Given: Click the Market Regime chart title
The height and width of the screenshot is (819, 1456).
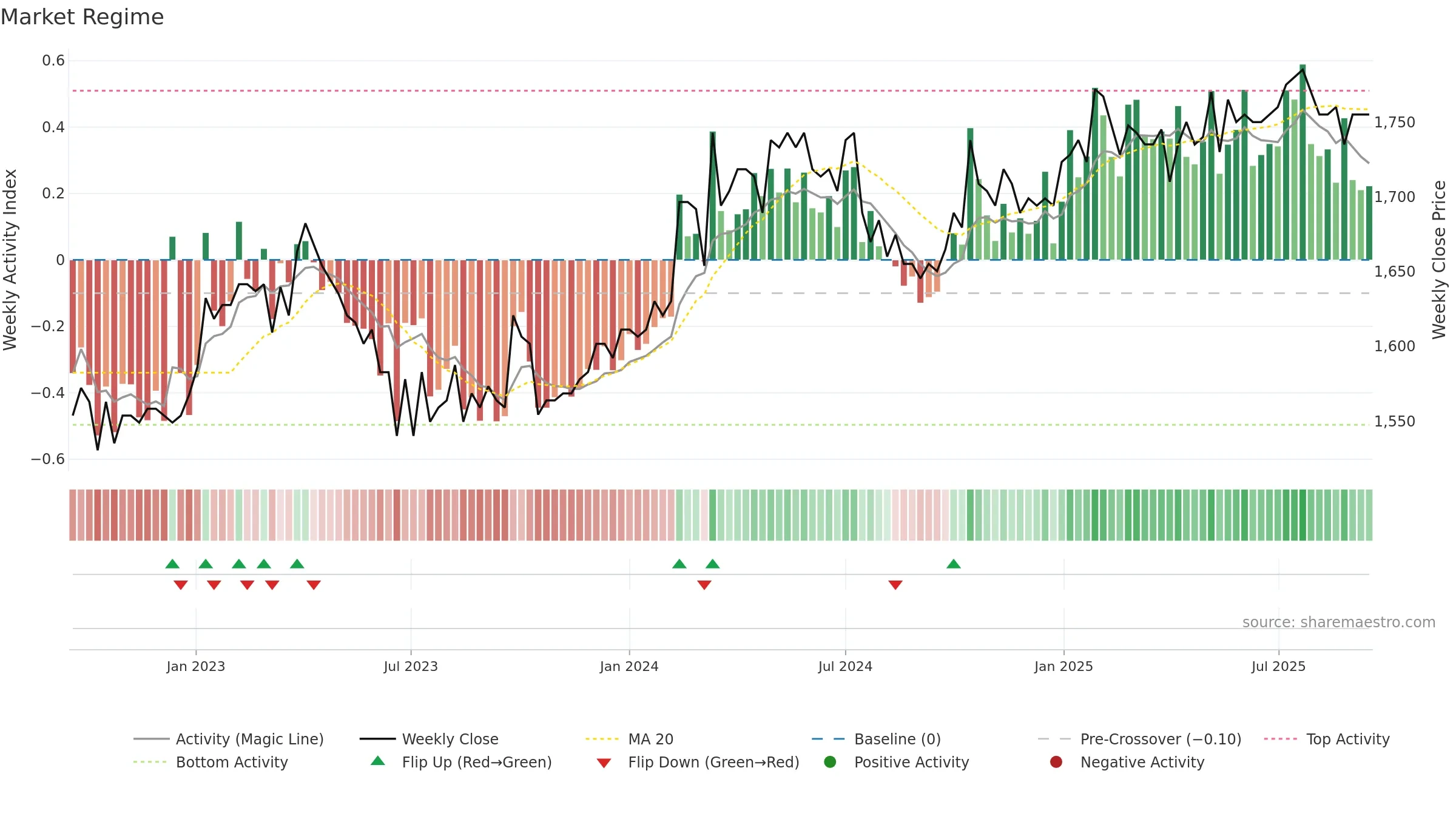Looking at the screenshot, I should (x=83, y=17).
